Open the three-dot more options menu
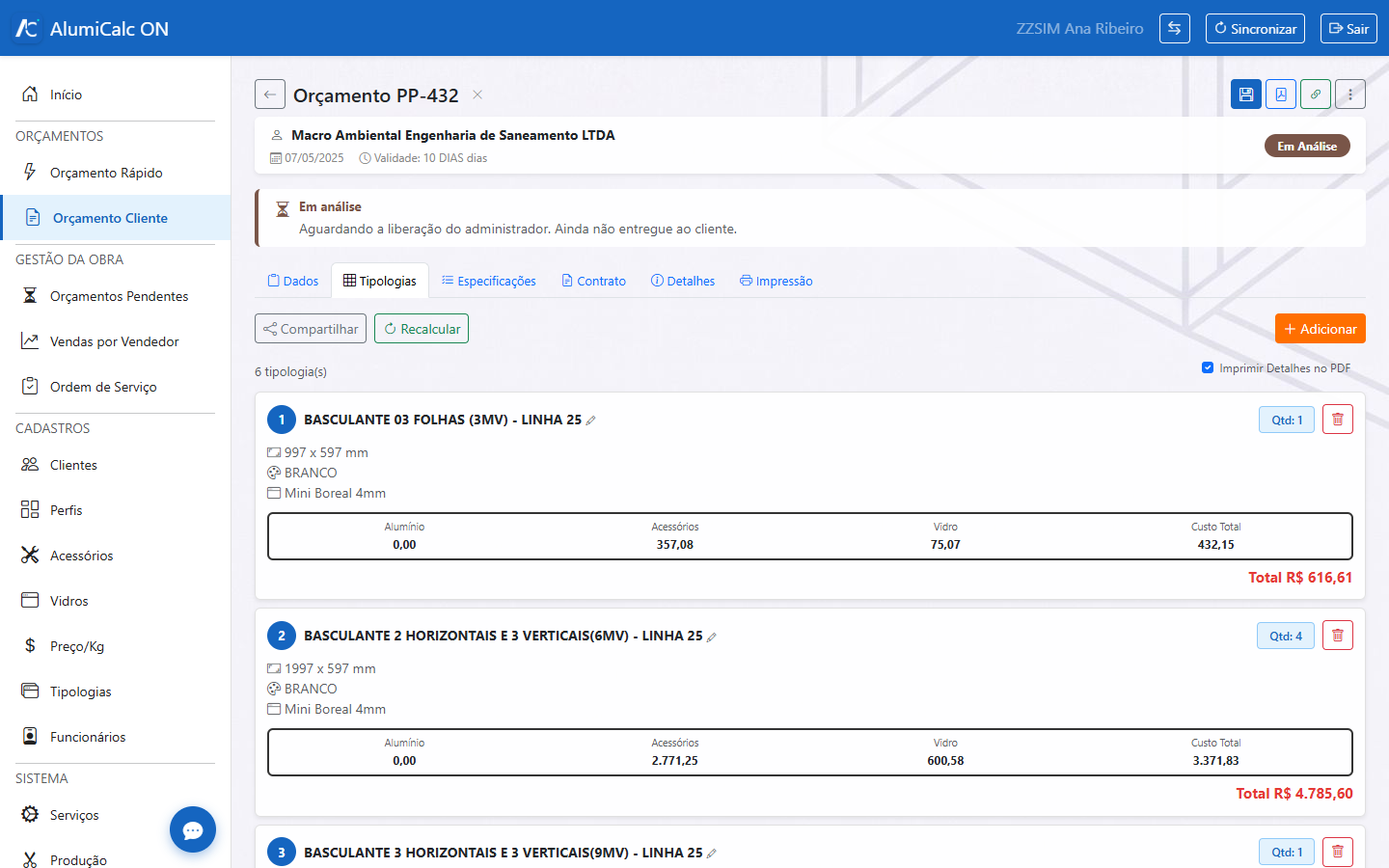Image resolution: width=1389 pixels, height=868 pixels. [1350, 95]
